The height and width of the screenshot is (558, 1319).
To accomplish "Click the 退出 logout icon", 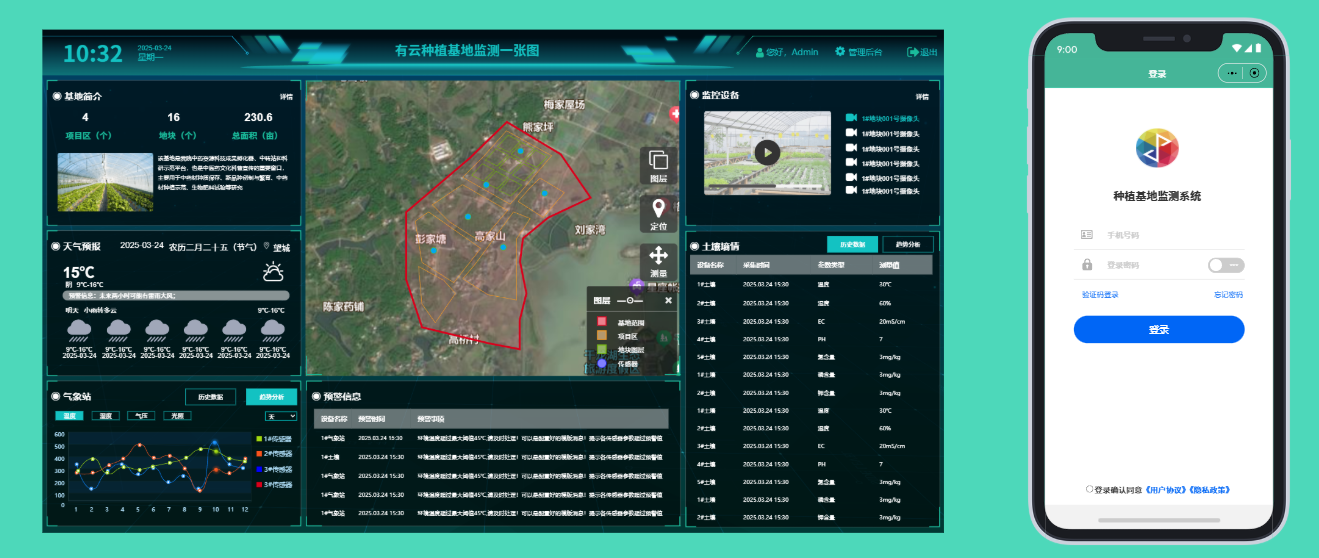I will (x=912, y=52).
